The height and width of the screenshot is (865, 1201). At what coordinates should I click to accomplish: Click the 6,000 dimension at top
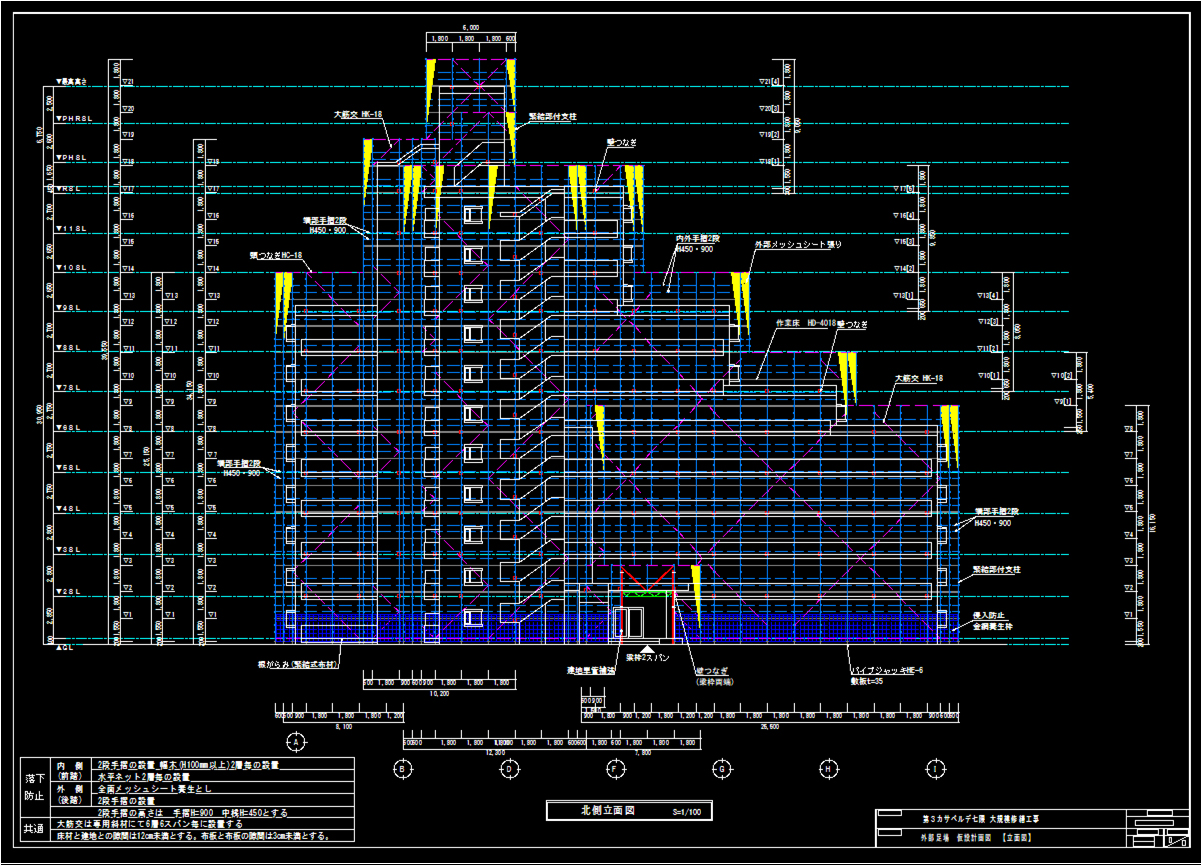(x=470, y=28)
